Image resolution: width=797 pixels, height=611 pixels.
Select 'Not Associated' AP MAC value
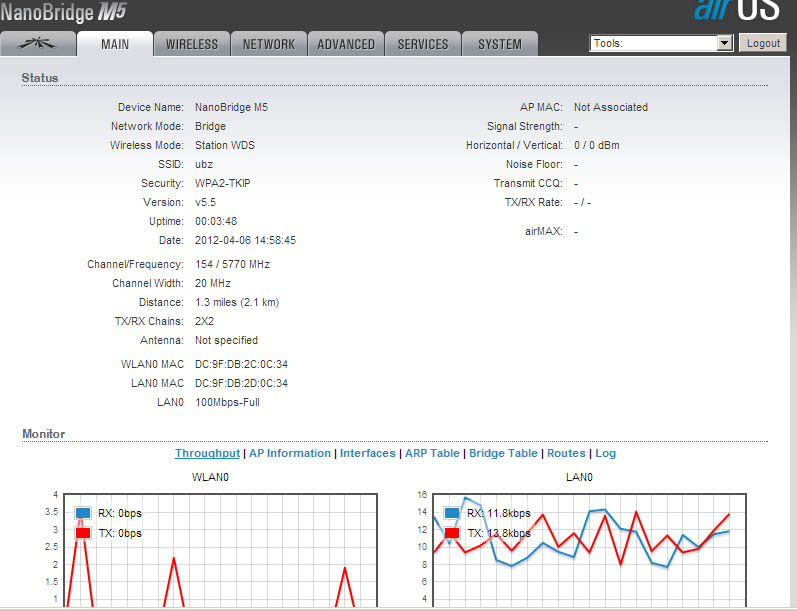pyautogui.click(x=610, y=107)
